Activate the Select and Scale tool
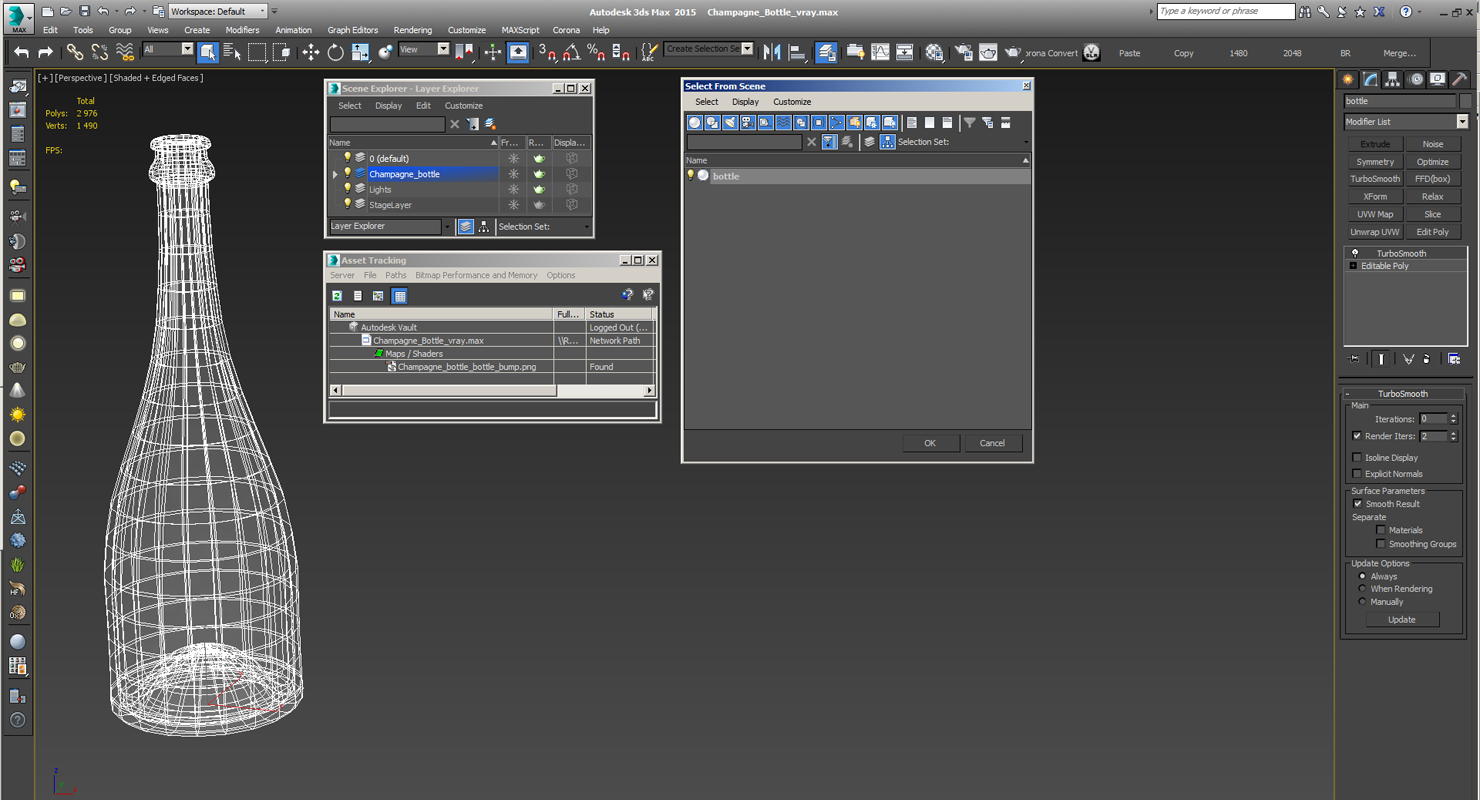The height and width of the screenshot is (800, 1480). pos(360,52)
